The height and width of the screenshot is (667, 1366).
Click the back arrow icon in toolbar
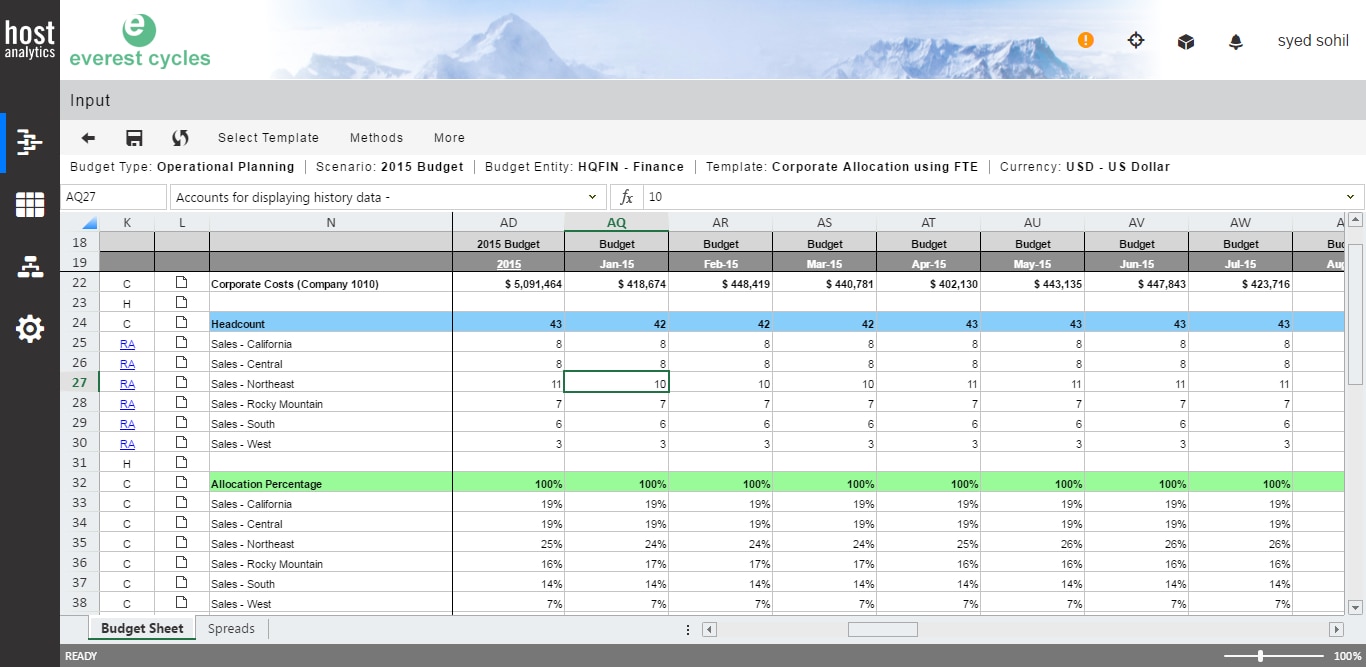tap(88, 138)
